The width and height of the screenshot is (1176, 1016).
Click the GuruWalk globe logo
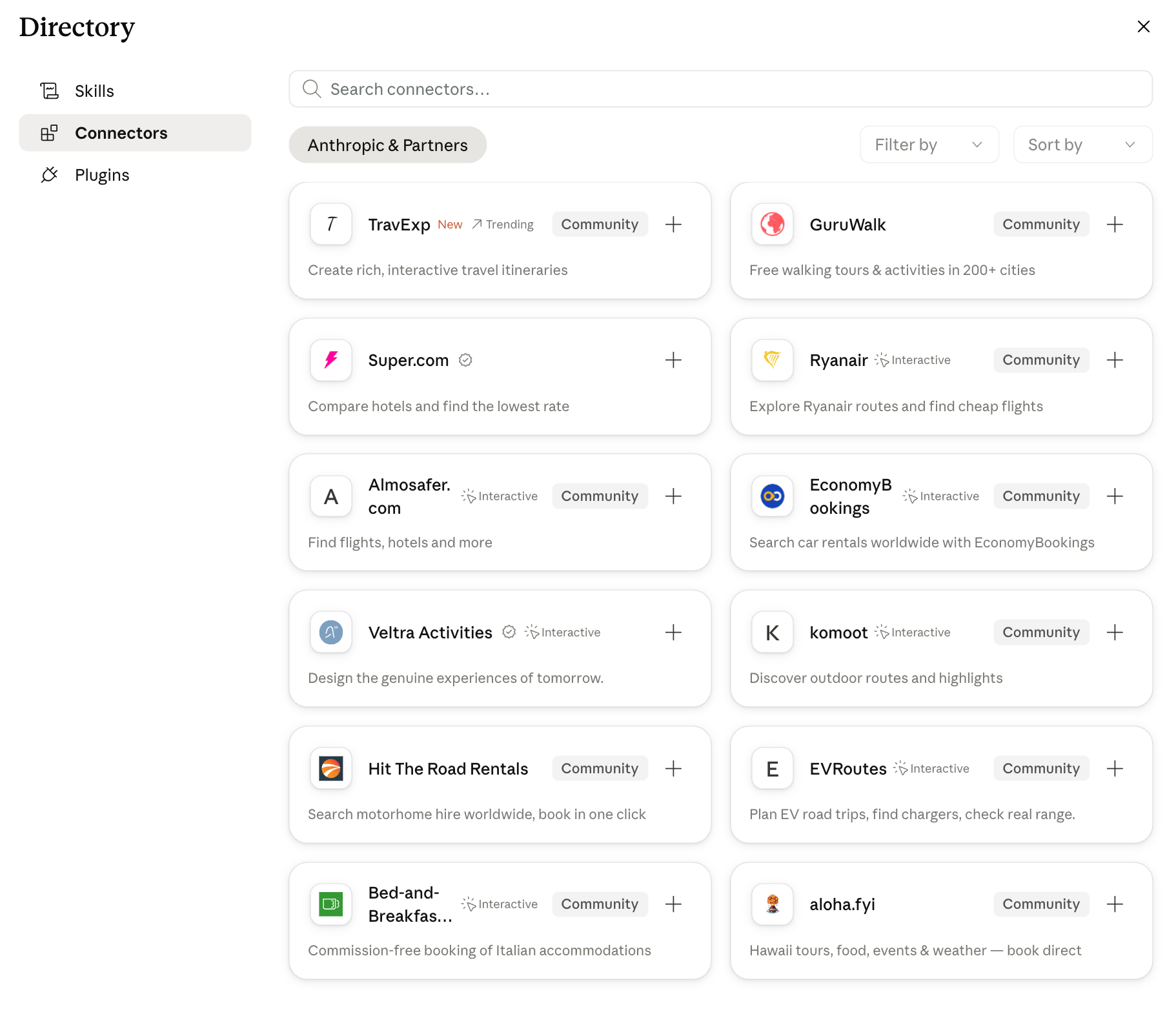[x=773, y=225]
